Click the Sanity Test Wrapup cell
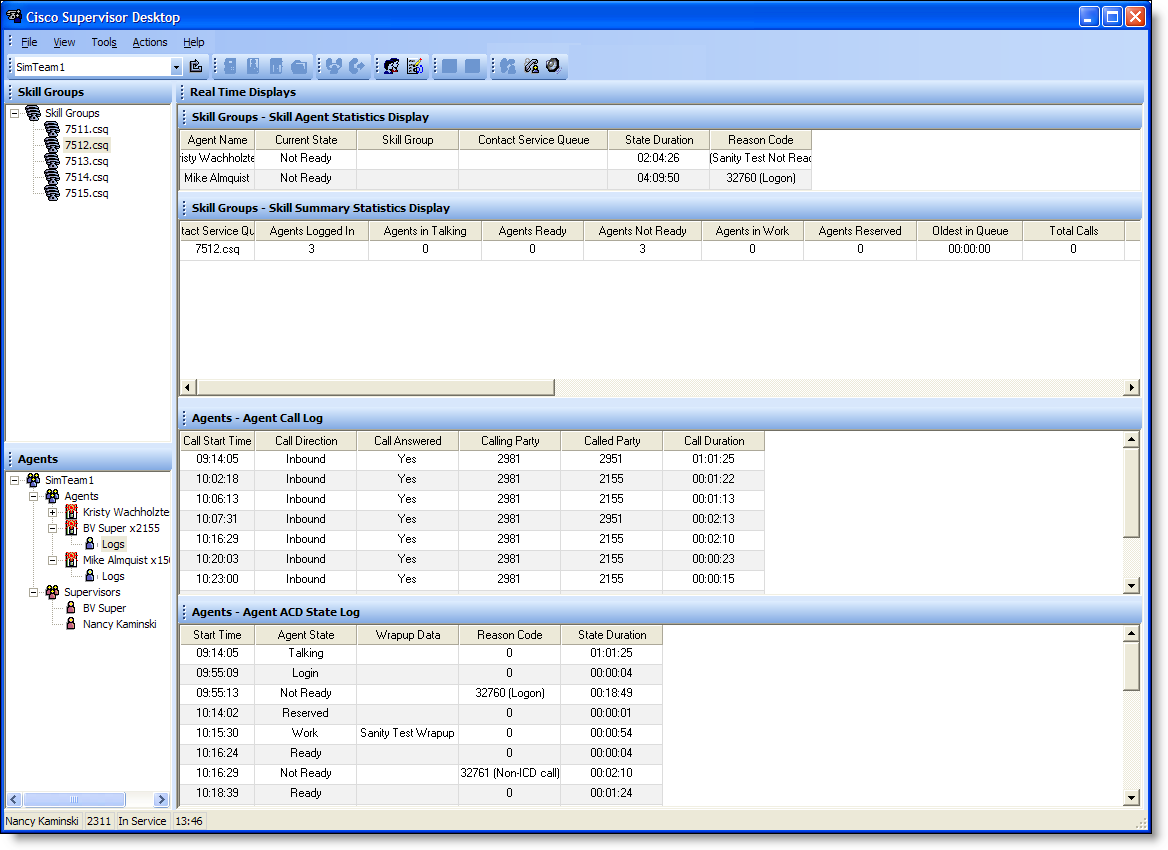The width and height of the screenshot is (1168, 850). coord(407,733)
